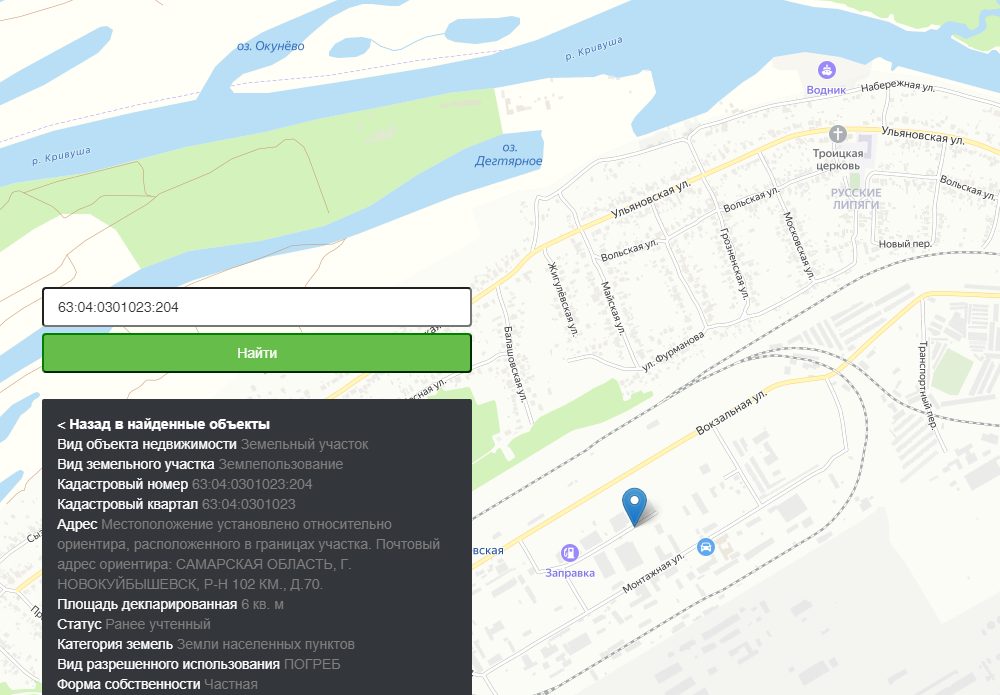Viewport: 1000px width, 695px height.
Task: Click the Найти search button
Action: [257, 353]
